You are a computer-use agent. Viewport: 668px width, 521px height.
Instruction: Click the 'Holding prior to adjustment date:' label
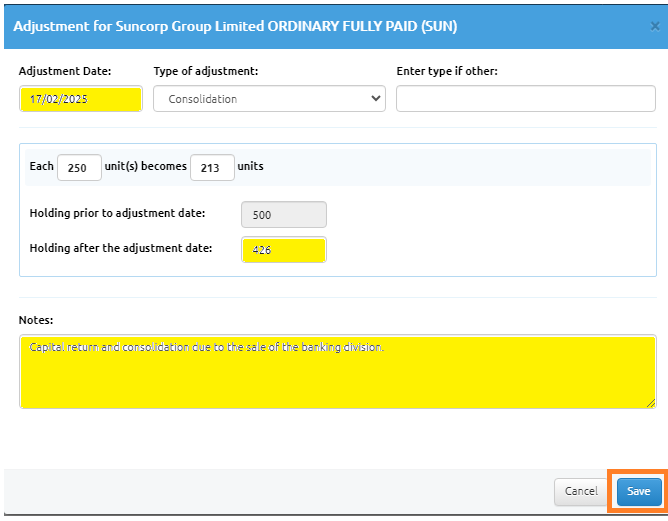coord(117,213)
